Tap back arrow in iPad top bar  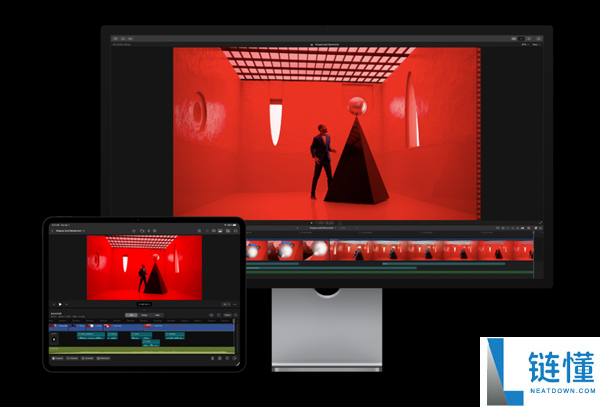53,230
